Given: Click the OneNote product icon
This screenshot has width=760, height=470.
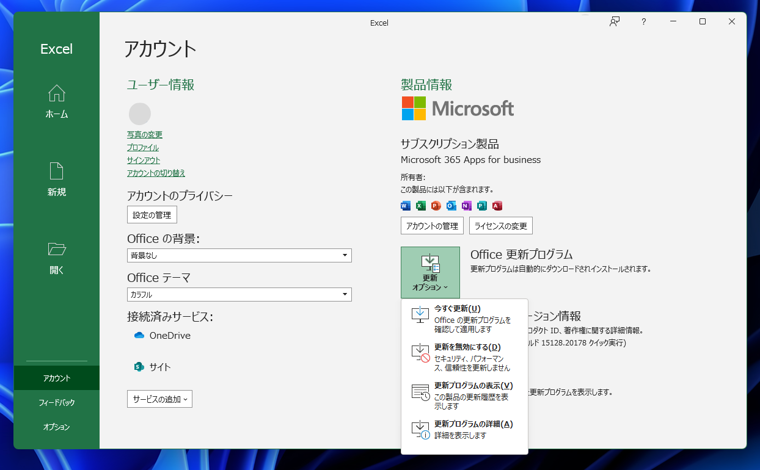Looking at the screenshot, I should tap(466, 206).
